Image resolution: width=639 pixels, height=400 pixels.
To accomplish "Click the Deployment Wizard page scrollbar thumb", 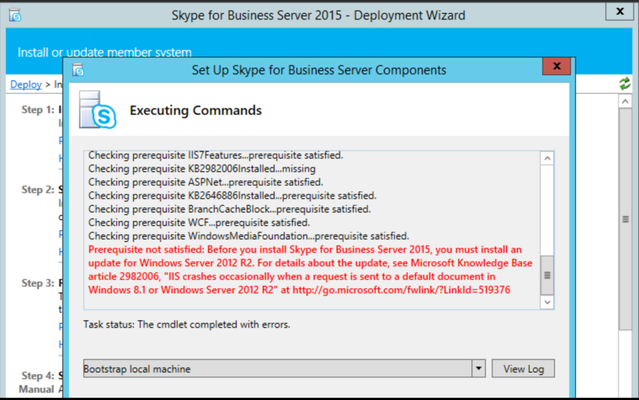I will pos(625,219).
